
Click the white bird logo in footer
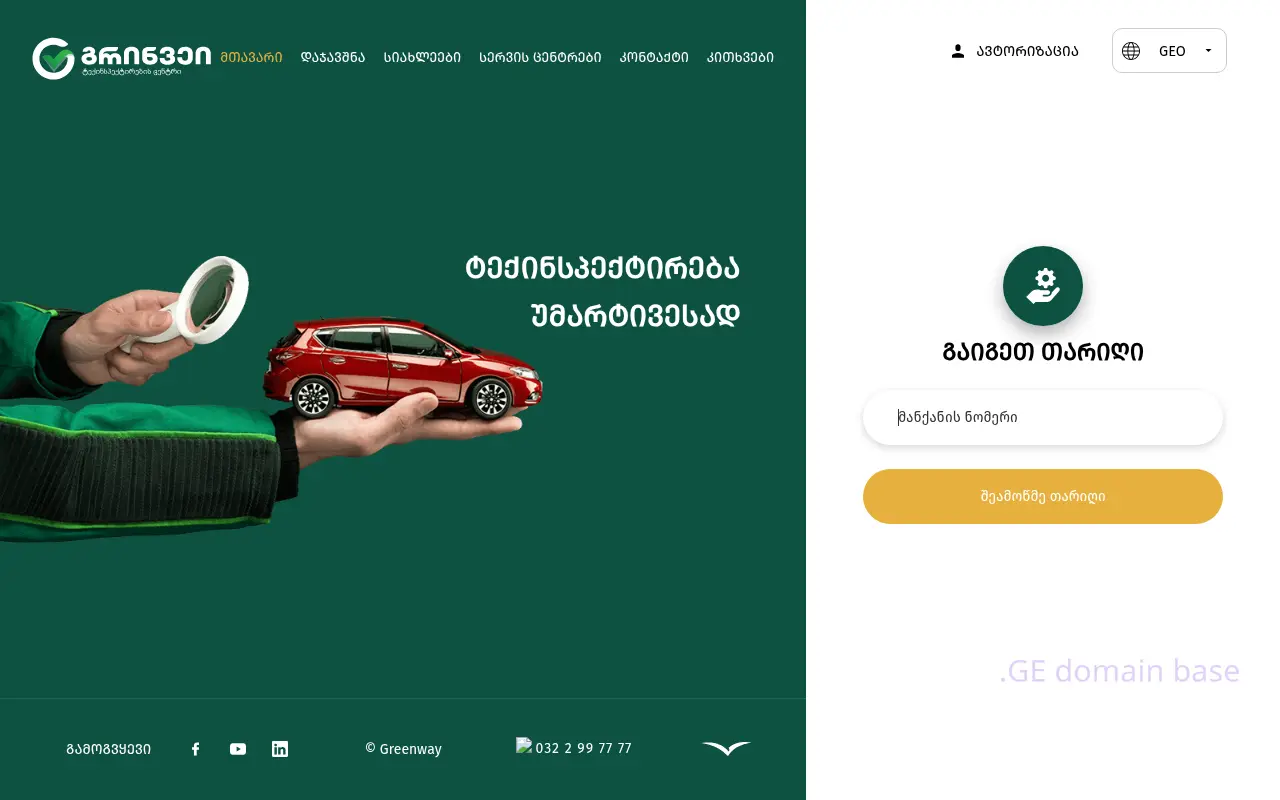click(726, 748)
